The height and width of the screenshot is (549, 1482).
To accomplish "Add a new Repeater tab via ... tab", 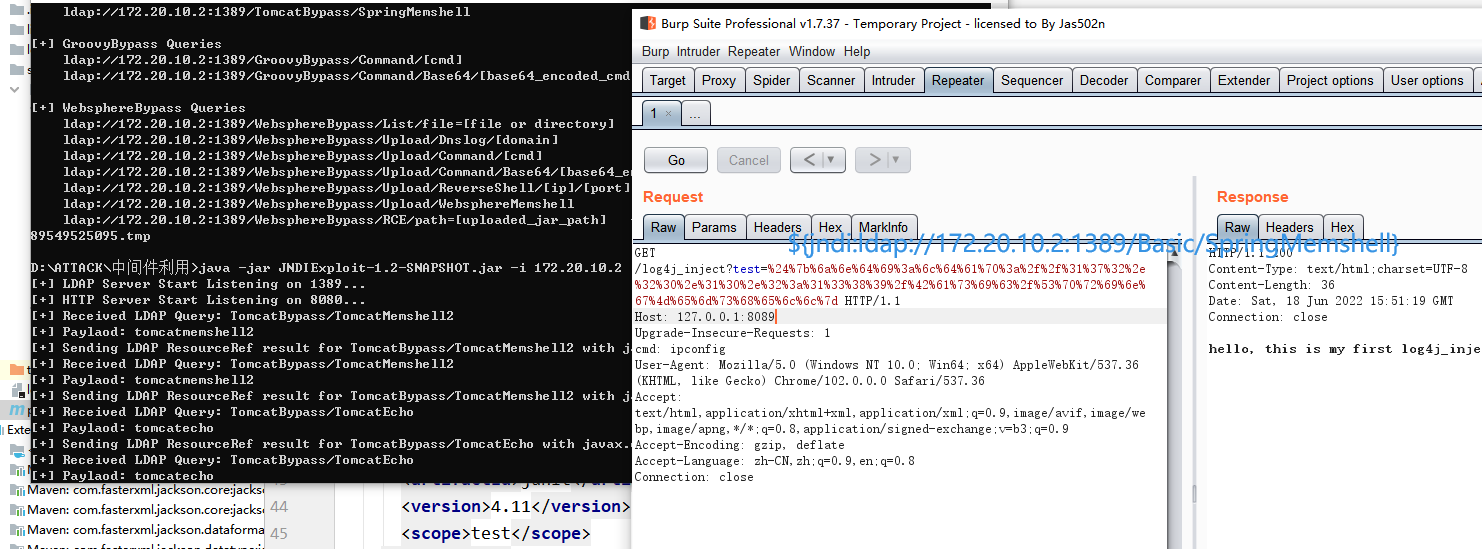I will pyautogui.click(x=695, y=113).
